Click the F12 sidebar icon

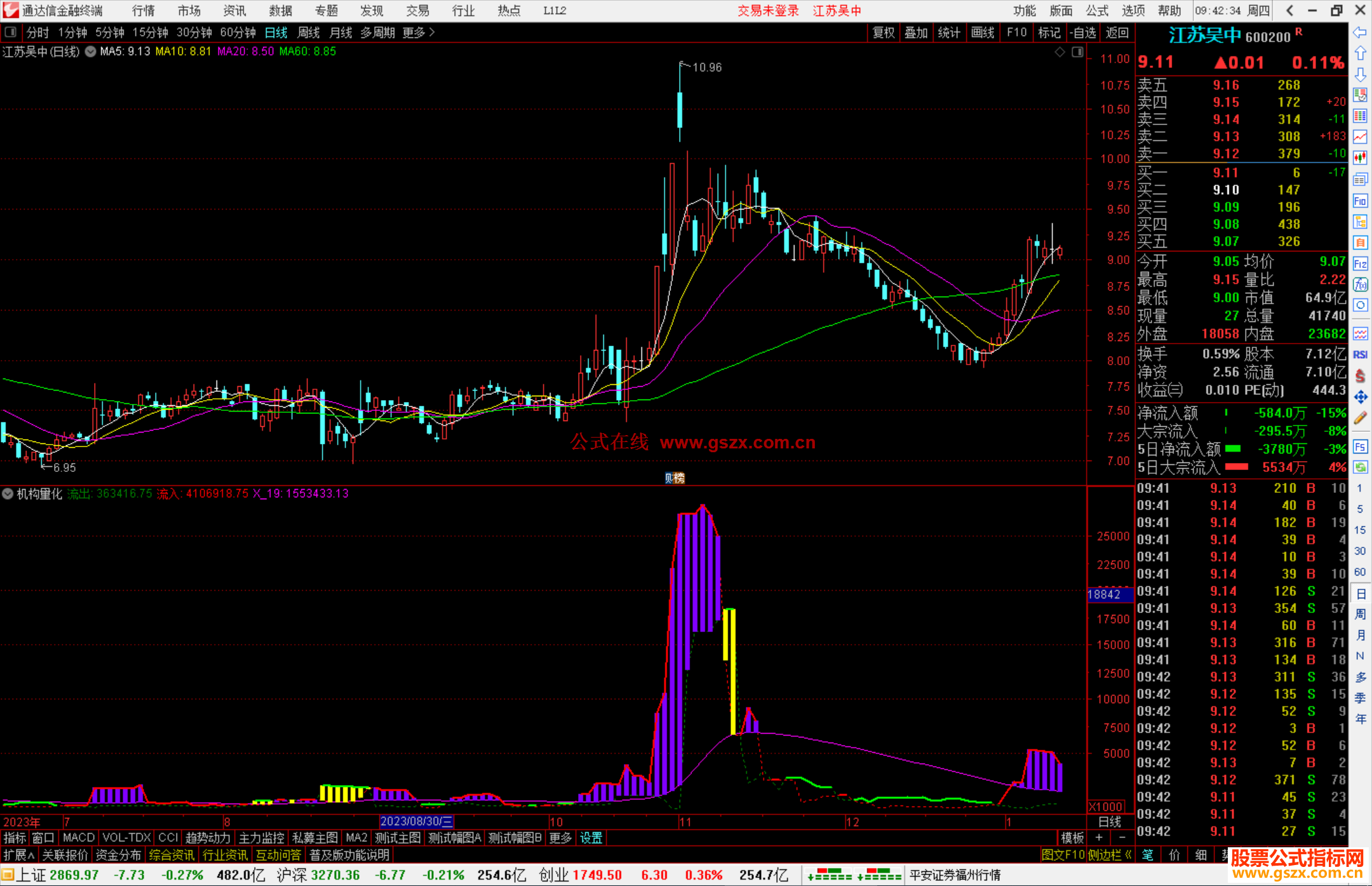(x=1360, y=264)
